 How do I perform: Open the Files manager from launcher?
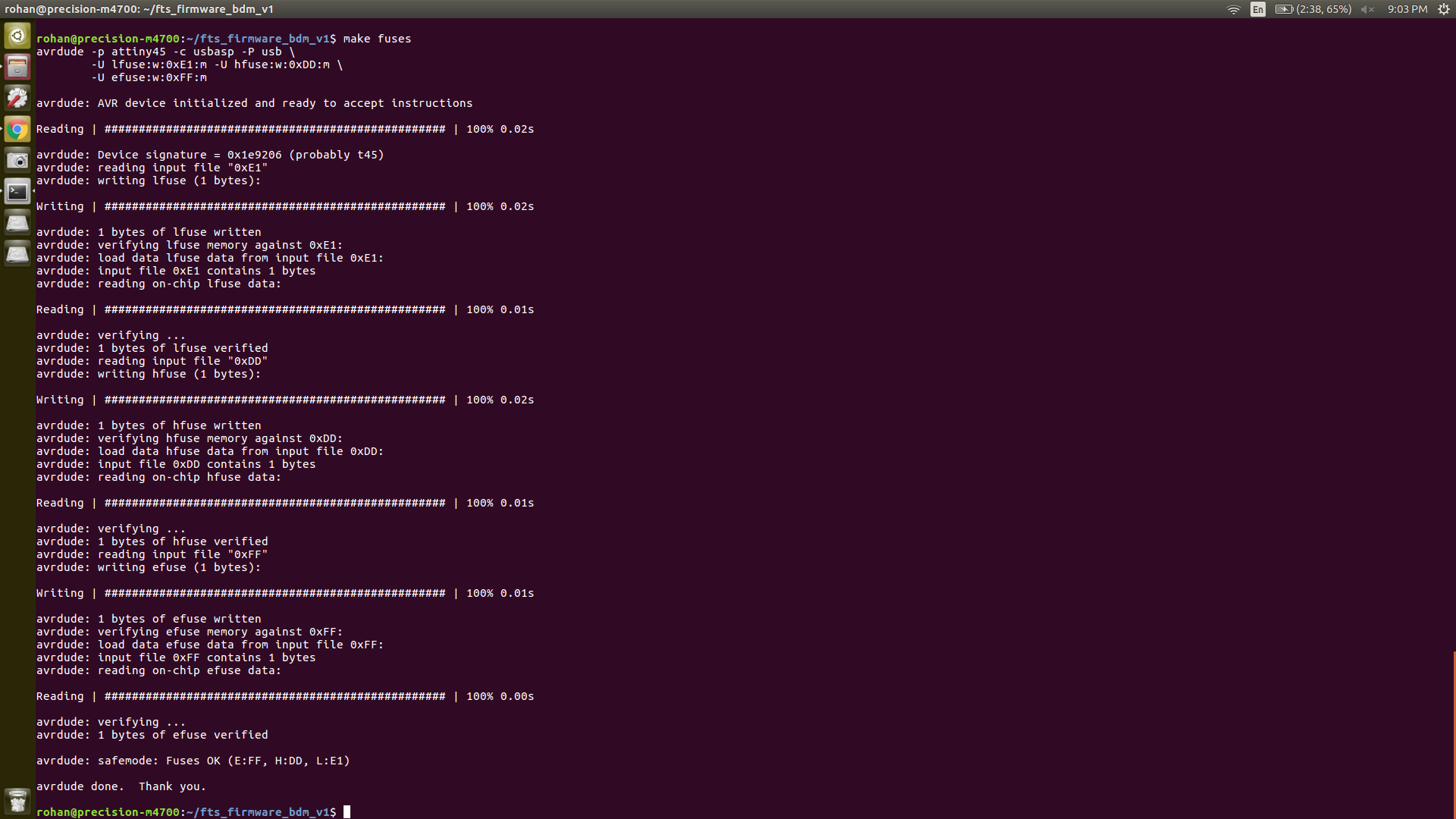tap(17, 67)
